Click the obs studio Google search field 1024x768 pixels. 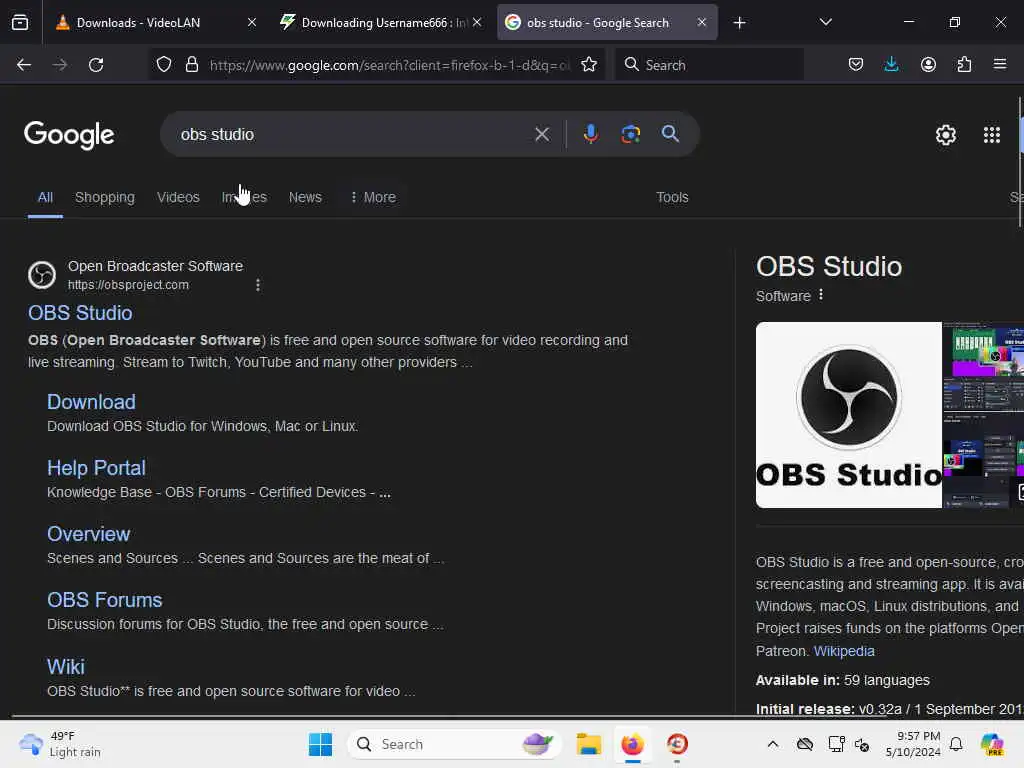[353, 135]
